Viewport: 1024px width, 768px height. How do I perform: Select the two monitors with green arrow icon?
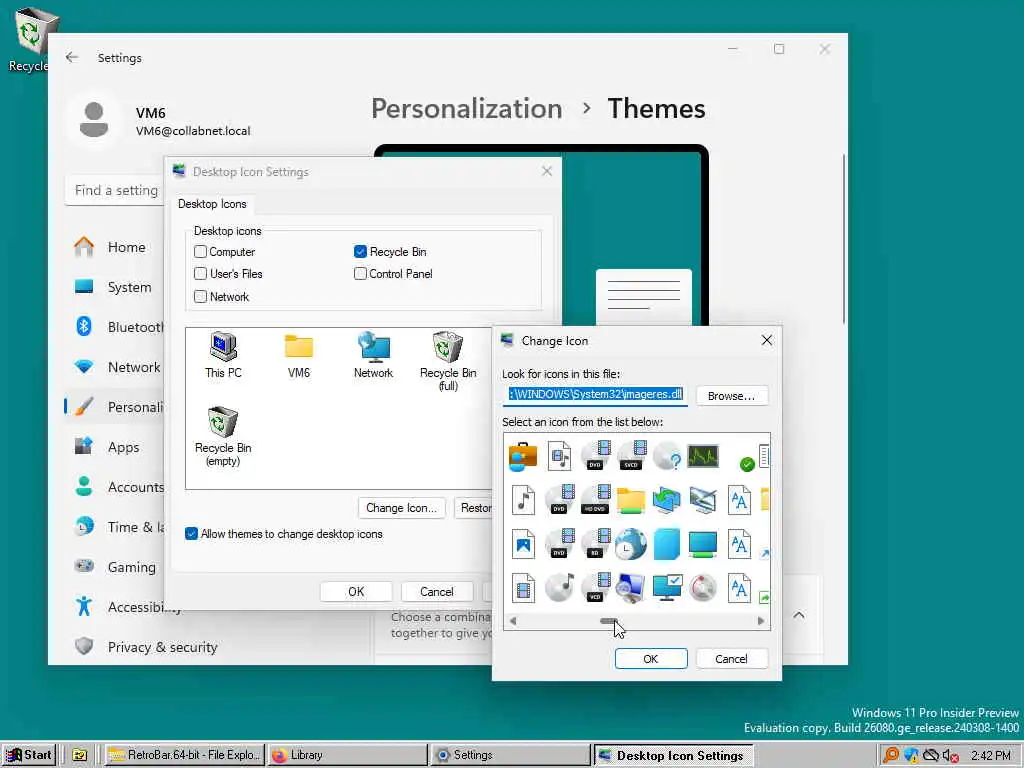667,500
